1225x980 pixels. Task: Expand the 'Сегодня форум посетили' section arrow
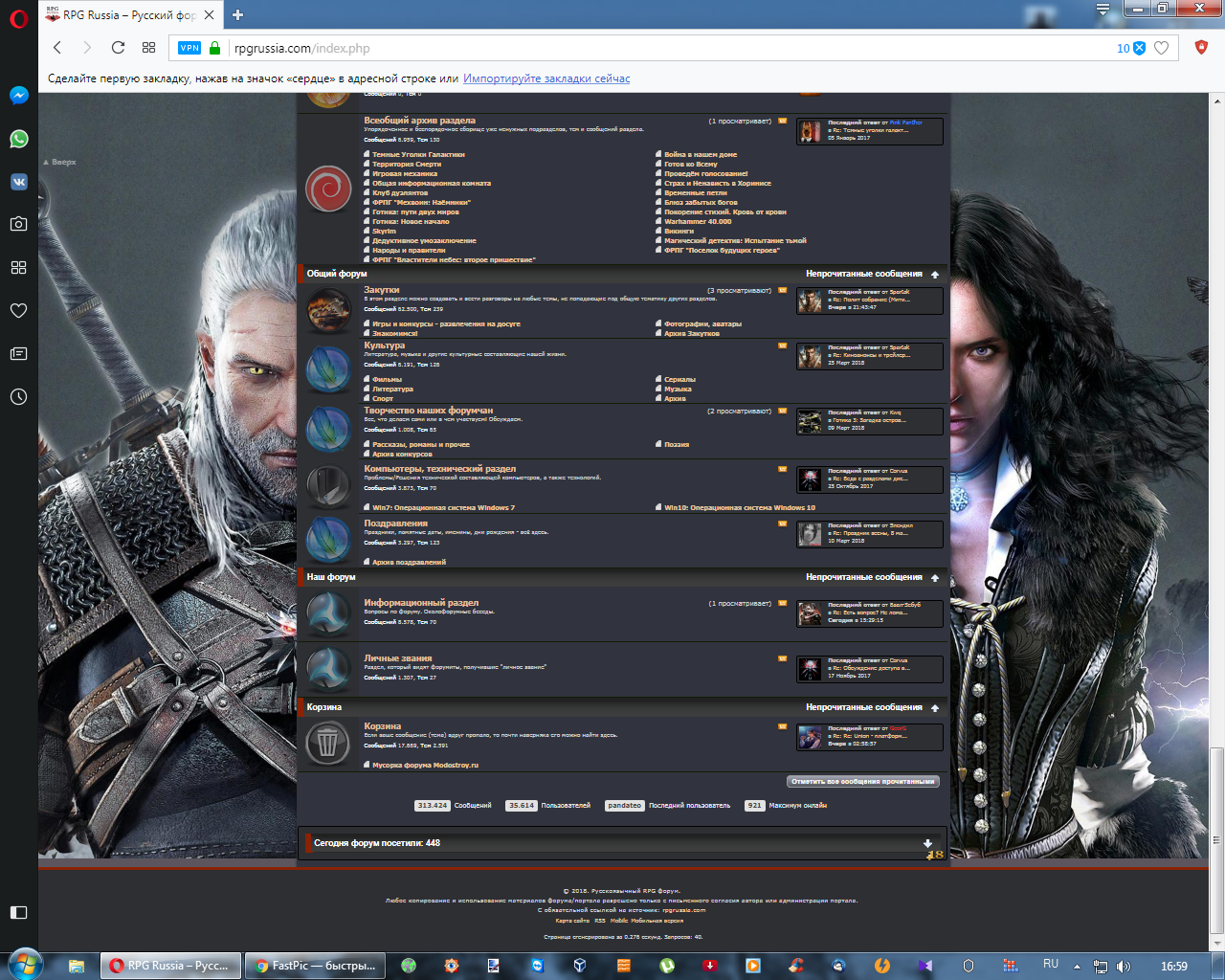click(927, 843)
